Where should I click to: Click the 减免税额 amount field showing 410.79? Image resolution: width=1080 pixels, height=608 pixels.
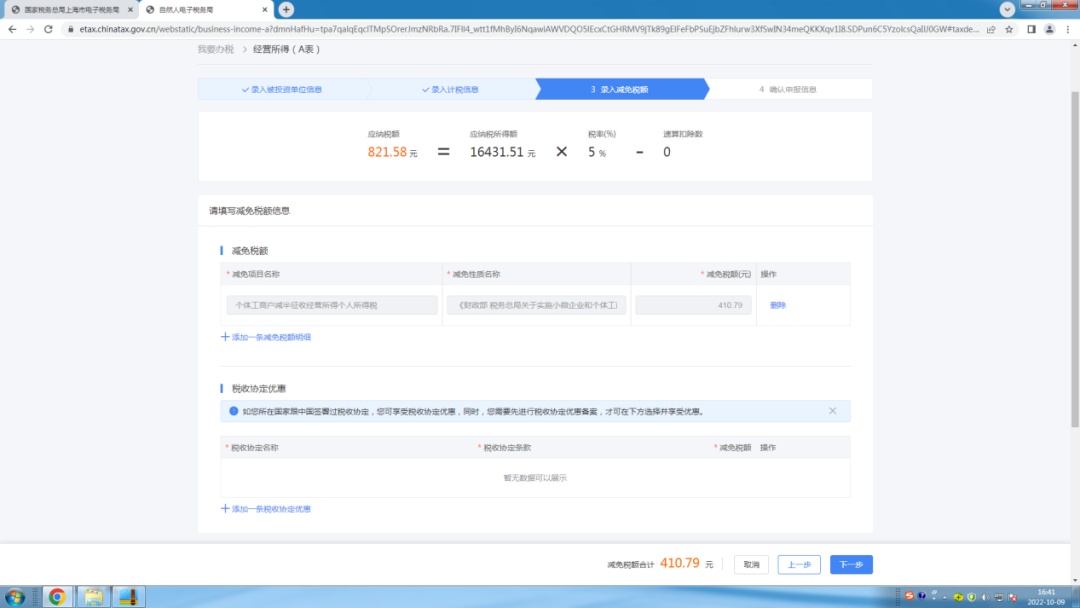click(694, 305)
